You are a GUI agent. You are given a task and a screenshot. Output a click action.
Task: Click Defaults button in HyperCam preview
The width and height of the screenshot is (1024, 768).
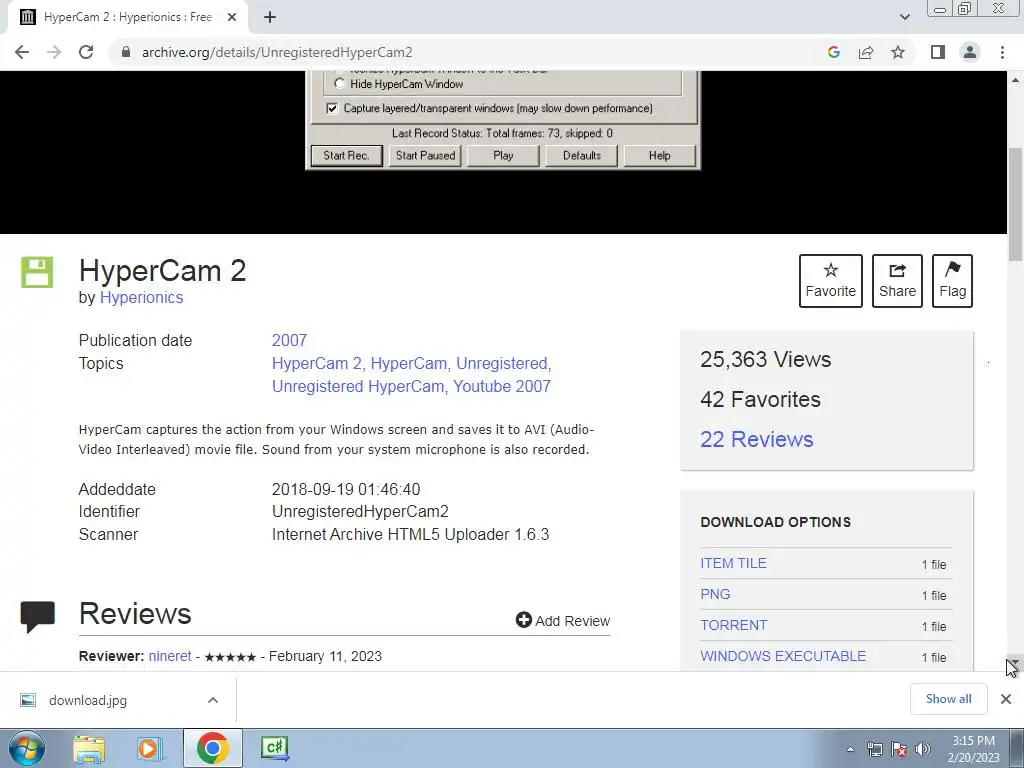[581, 155]
